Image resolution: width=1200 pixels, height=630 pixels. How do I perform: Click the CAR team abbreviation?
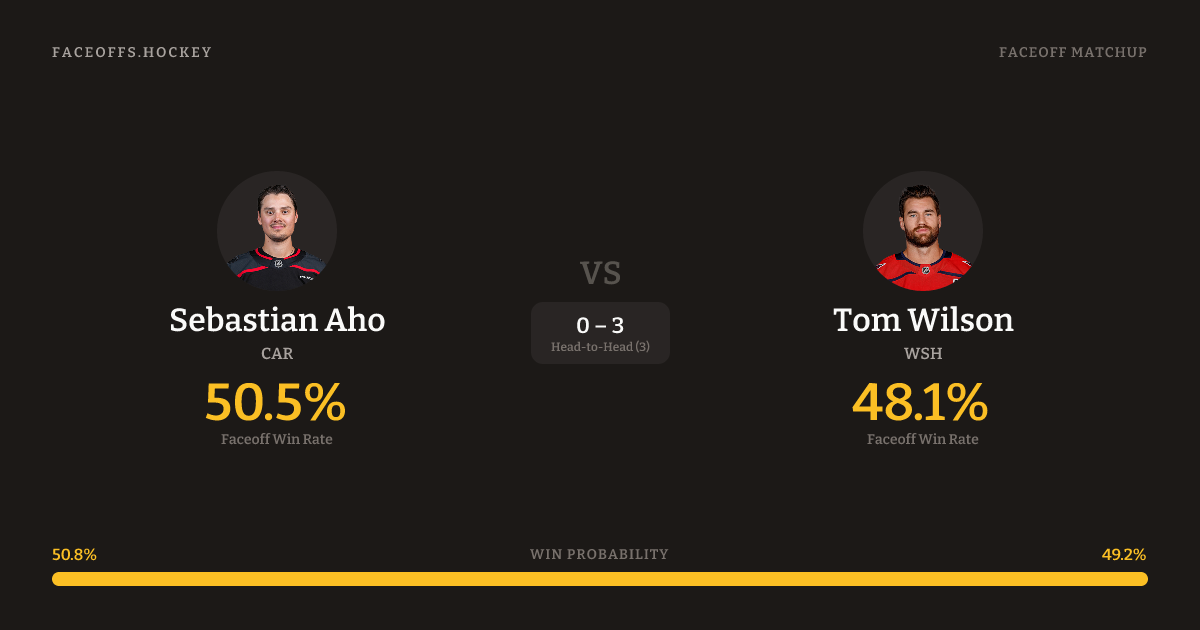[x=277, y=353]
